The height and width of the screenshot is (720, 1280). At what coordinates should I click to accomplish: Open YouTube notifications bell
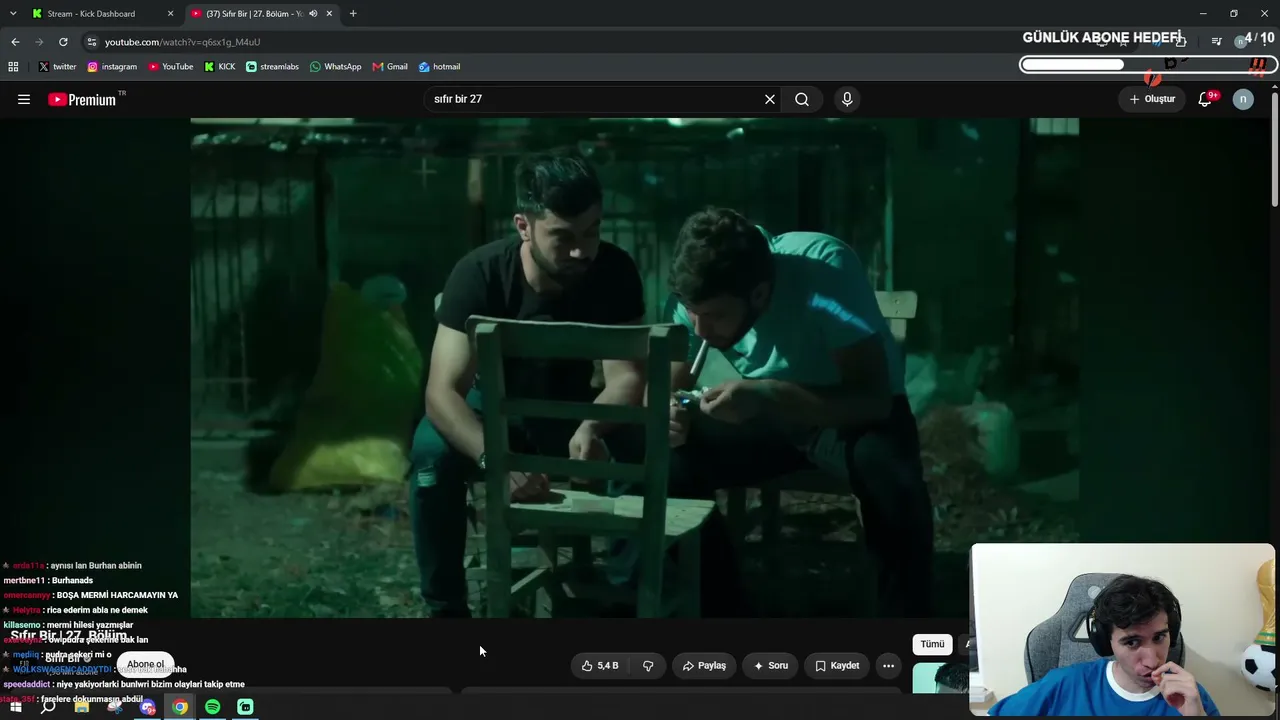click(1206, 99)
